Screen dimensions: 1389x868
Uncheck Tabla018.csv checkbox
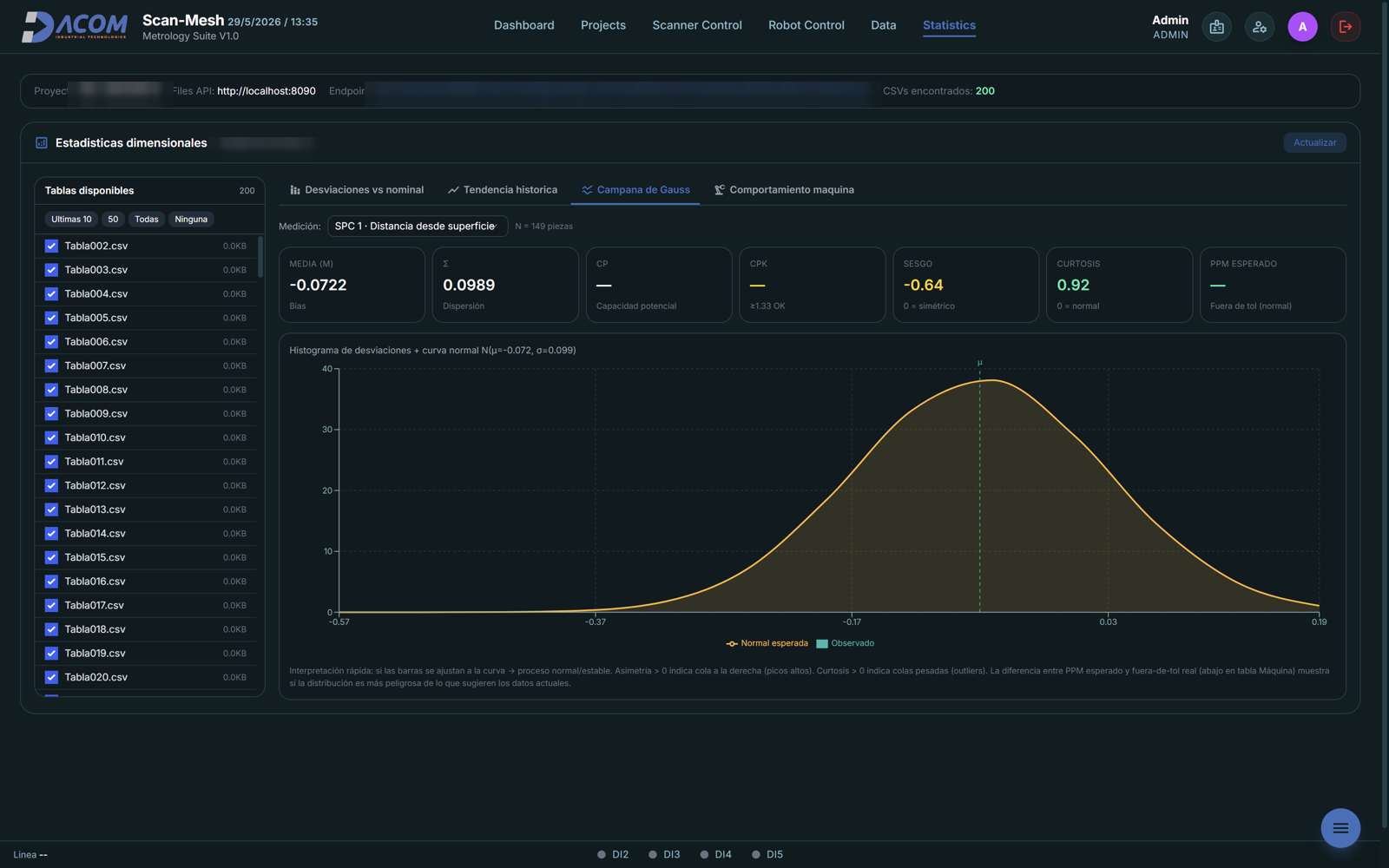coord(51,629)
